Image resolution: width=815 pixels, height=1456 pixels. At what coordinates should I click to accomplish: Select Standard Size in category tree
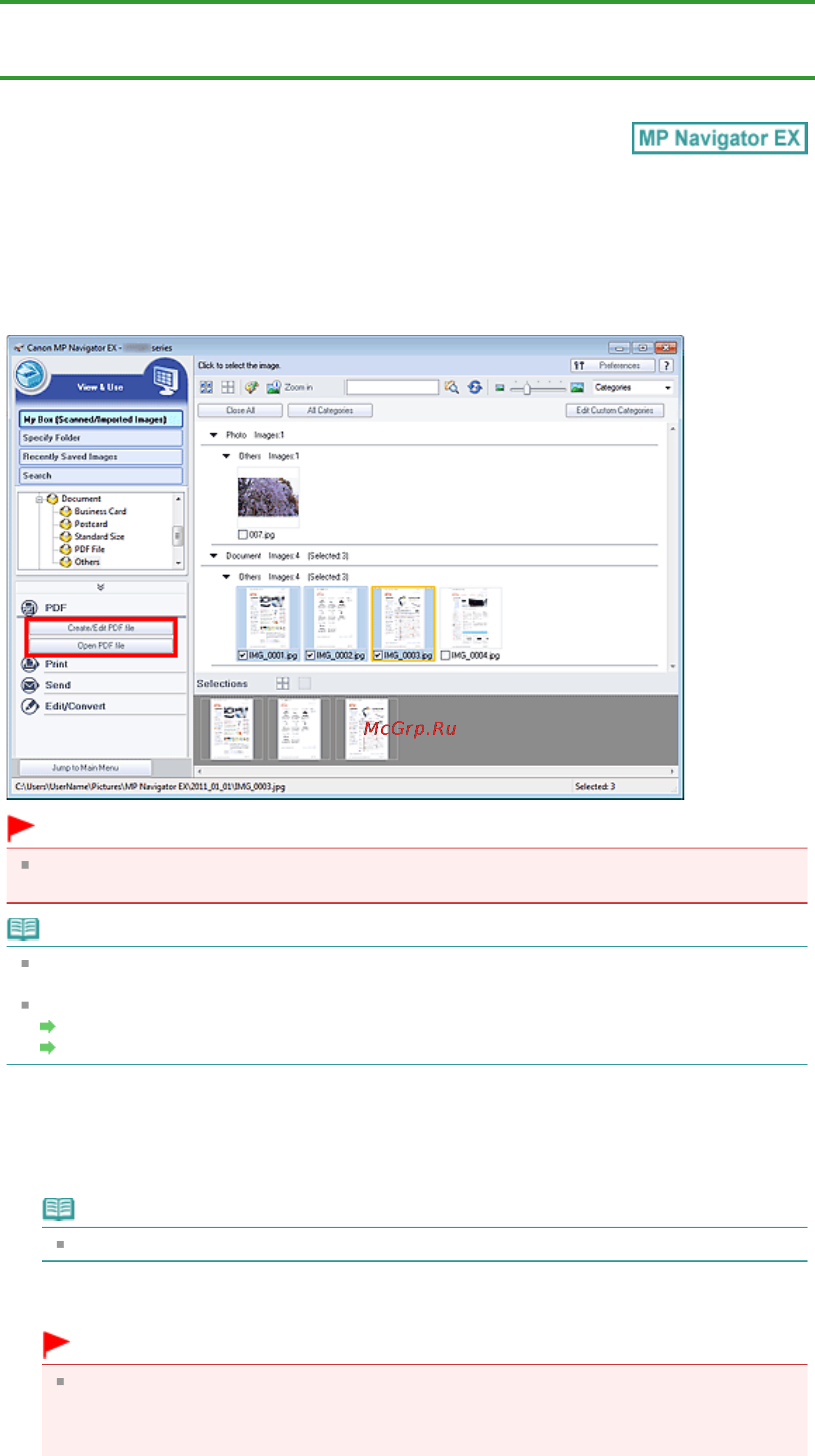pyautogui.click(x=99, y=536)
